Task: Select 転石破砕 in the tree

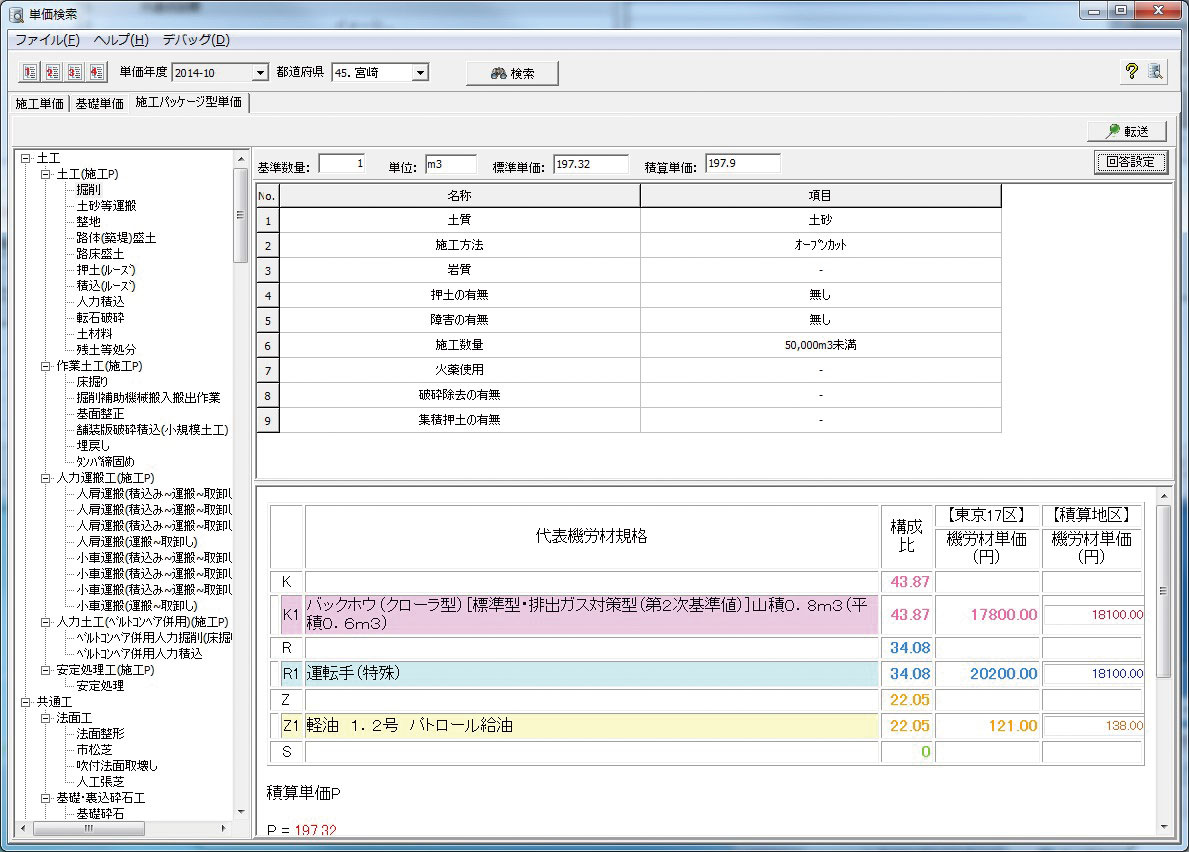Action: click(x=100, y=318)
